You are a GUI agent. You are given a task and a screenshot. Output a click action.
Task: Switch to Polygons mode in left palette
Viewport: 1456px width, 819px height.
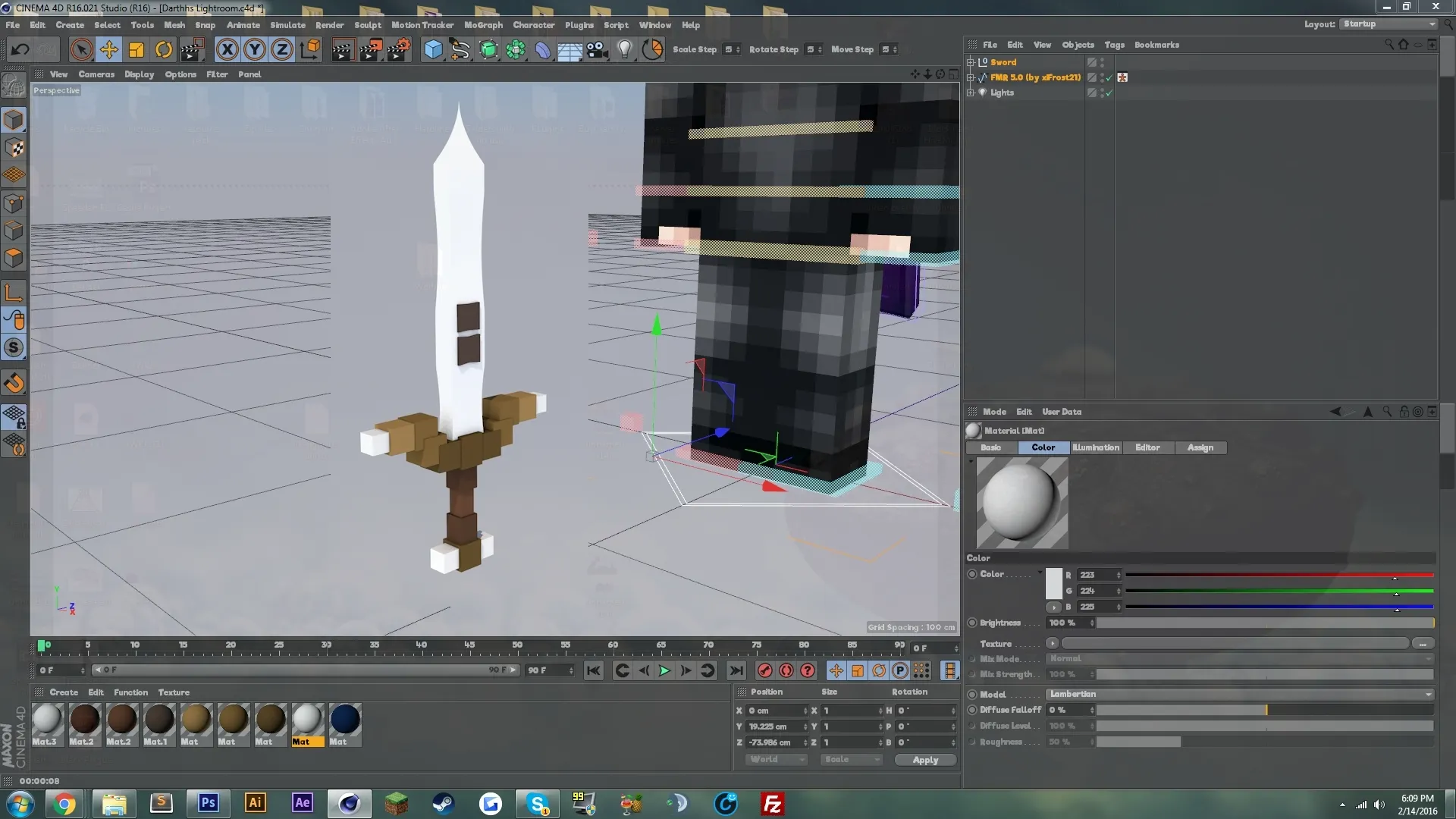14,258
